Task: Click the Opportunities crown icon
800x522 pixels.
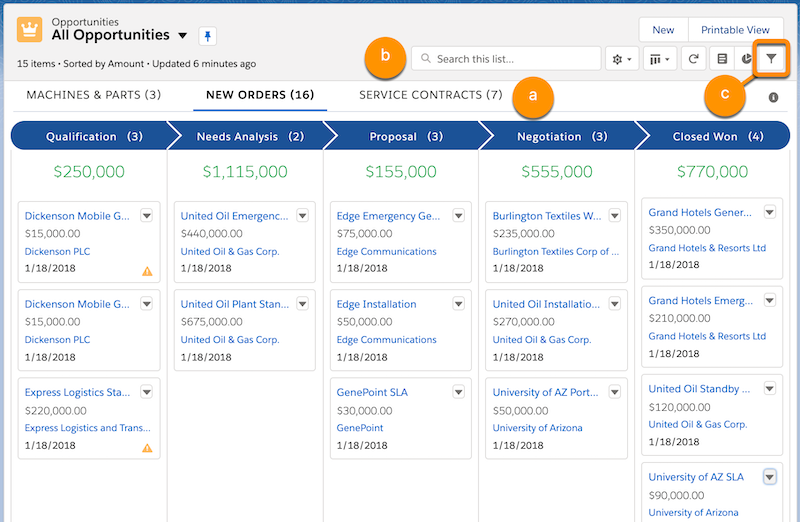Action: point(30,29)
